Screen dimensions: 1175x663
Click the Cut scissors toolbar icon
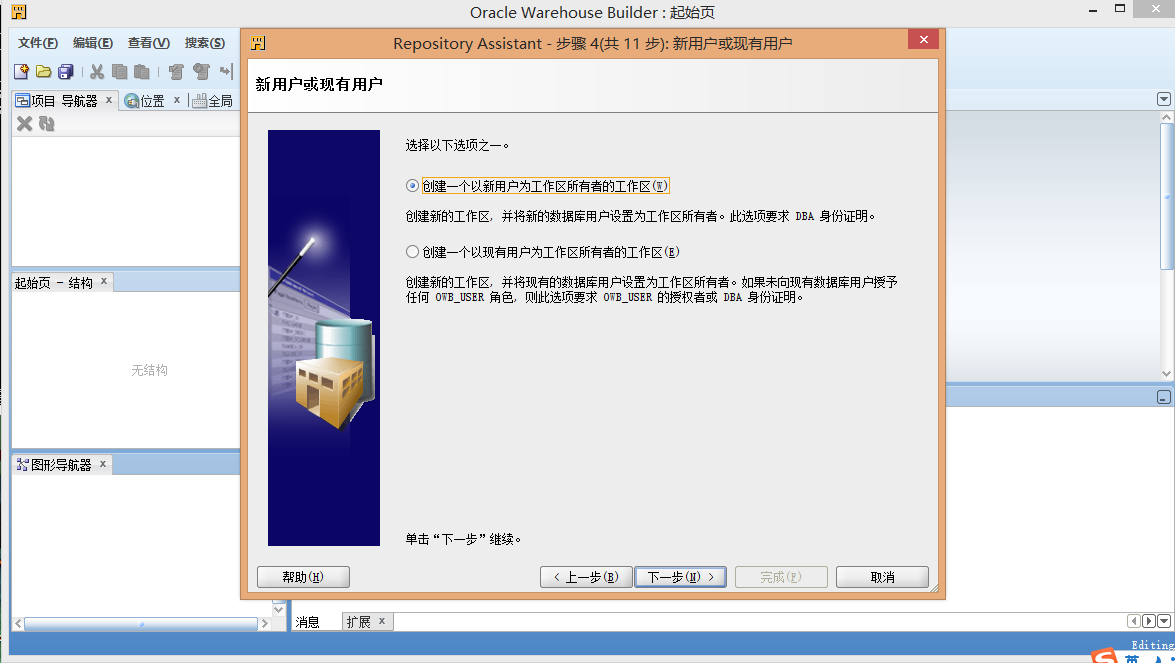pos(97,71)
